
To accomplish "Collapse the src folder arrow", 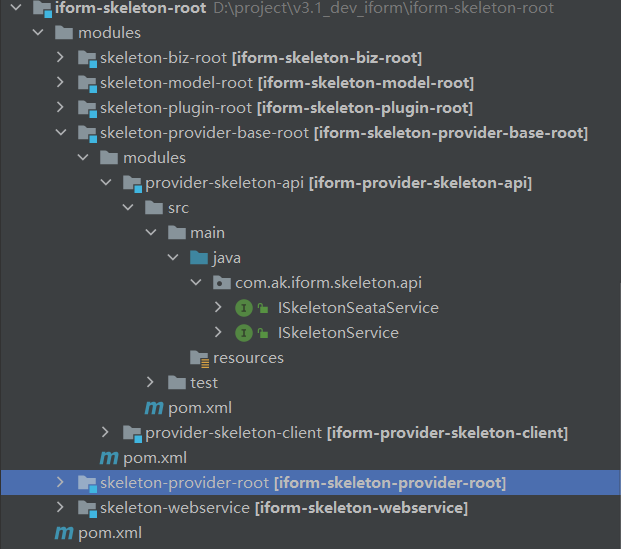I will 128,208.
